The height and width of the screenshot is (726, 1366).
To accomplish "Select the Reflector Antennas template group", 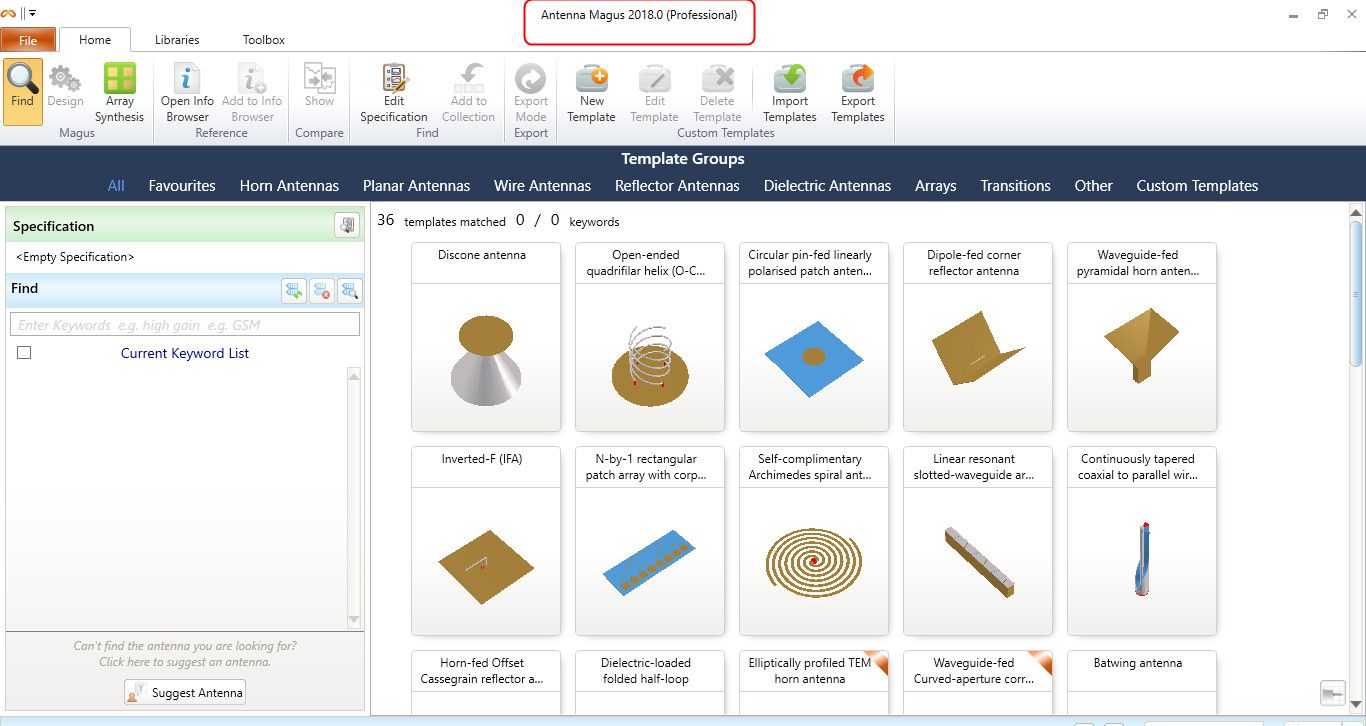I will [x=677, y=186].
